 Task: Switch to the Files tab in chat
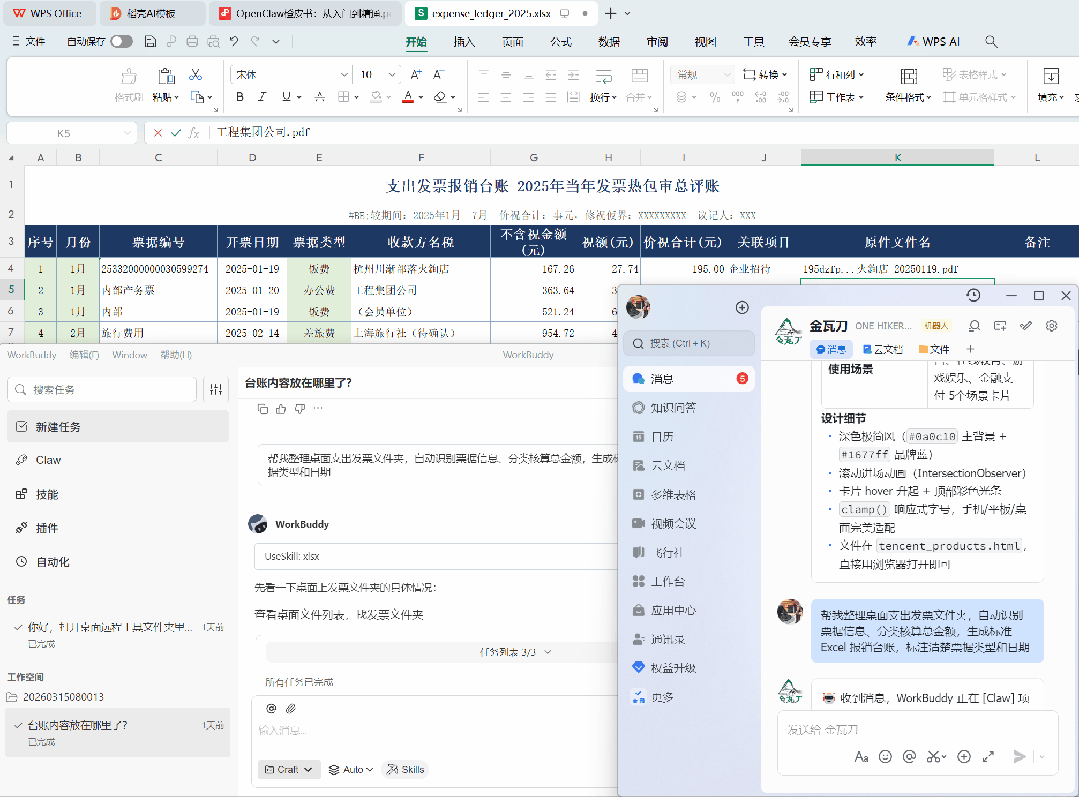tap(934, 349)
